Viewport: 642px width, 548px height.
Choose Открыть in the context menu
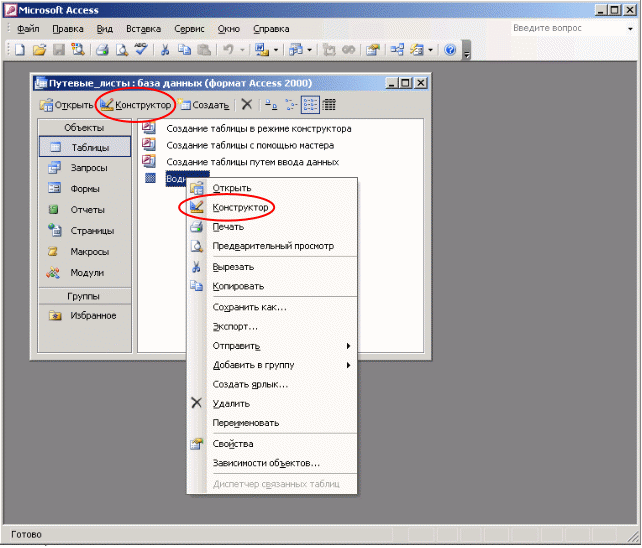click(x=272, y=188)
